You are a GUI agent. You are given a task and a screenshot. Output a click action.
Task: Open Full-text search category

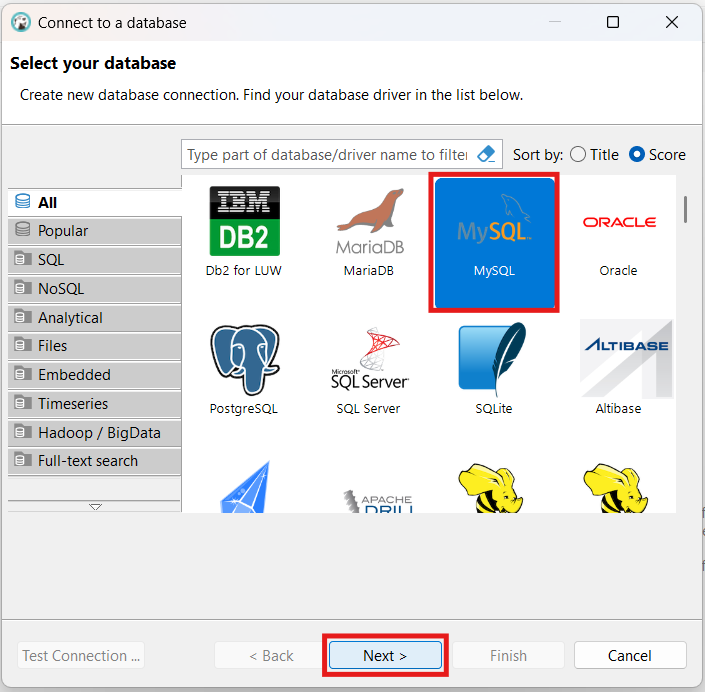tap(95, 461)
